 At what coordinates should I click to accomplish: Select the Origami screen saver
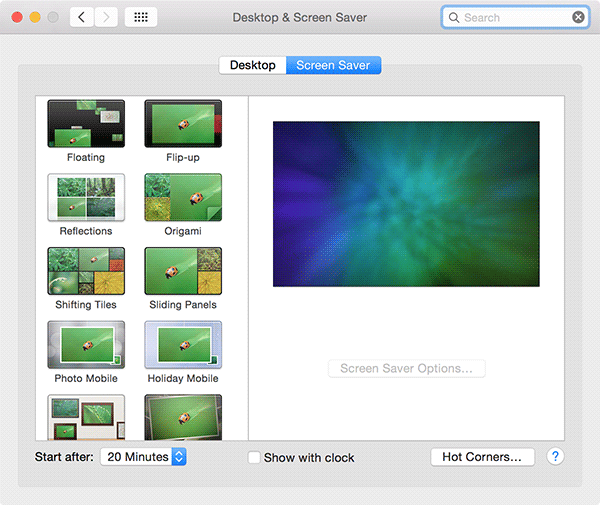pyautogui.click(x=183, y=198)
